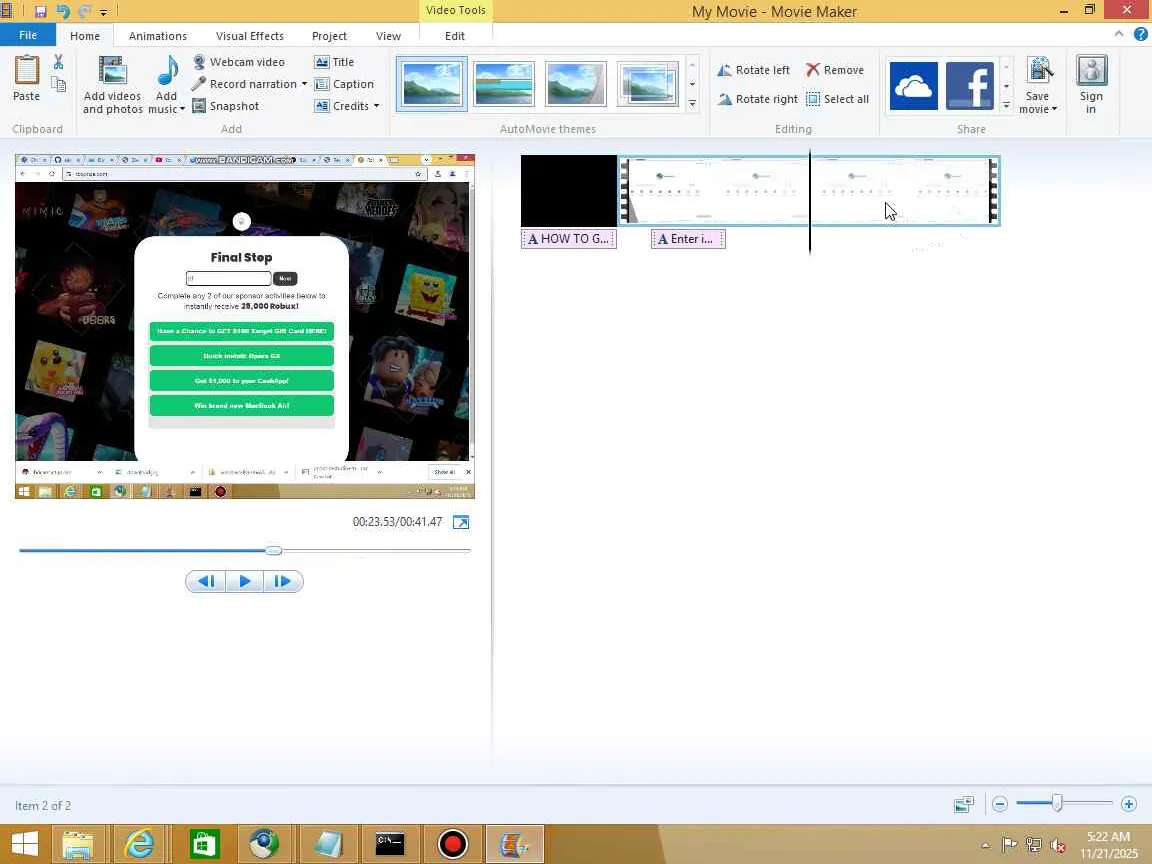Click the Redo icon in title bar
This screenshot has width=1152, height=864.
click(x=84, y=11)
